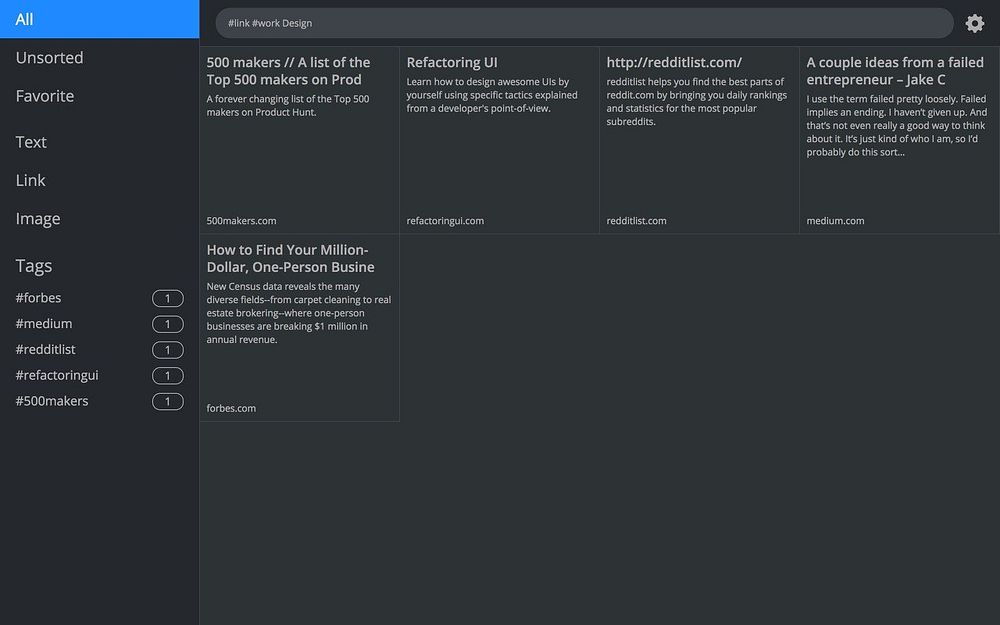The width and height of the screenshot is (1000, 625).
Task: Select the All category in sidebar
Action: pos(99,19)
